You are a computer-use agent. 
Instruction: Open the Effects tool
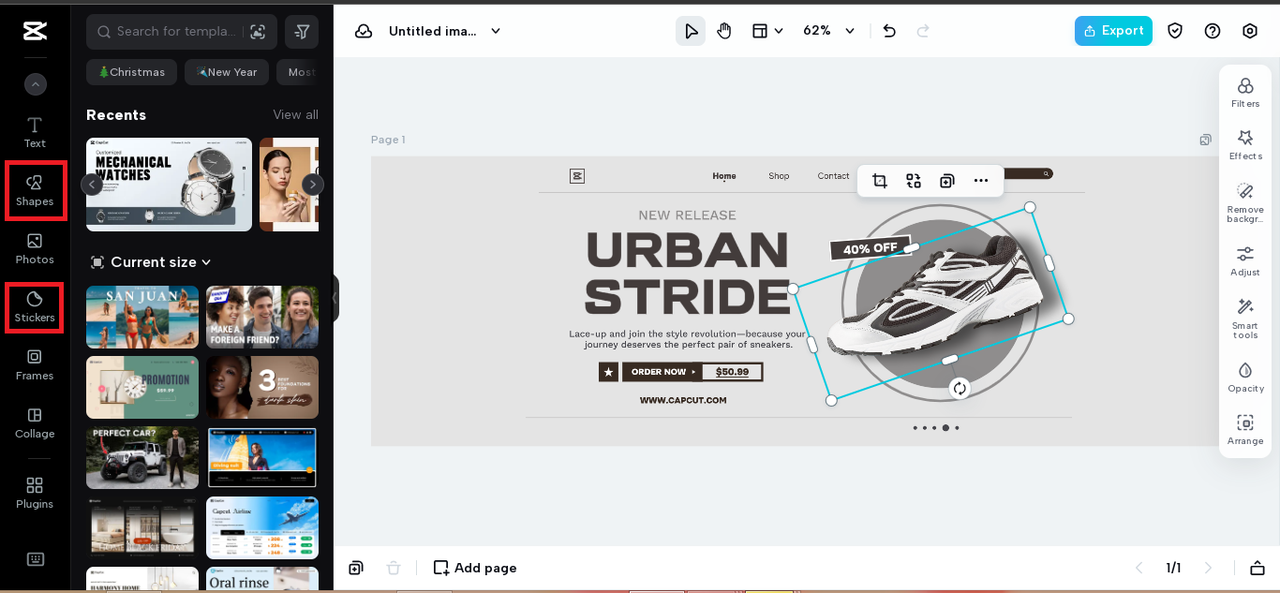tap(1245, 145)
